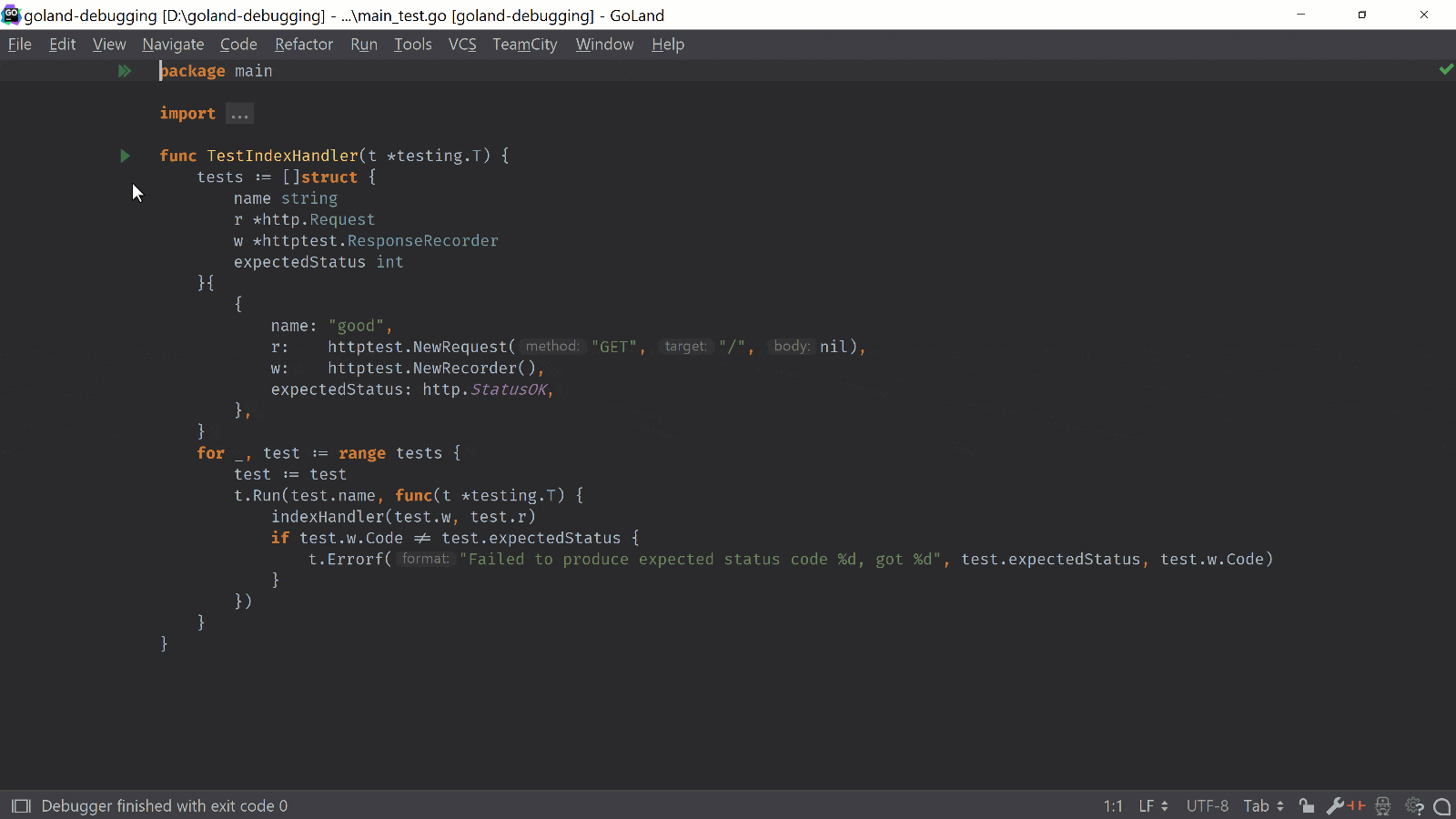Open the Tab indent settings selector
1456x819 pixels.
[1263, 806]
